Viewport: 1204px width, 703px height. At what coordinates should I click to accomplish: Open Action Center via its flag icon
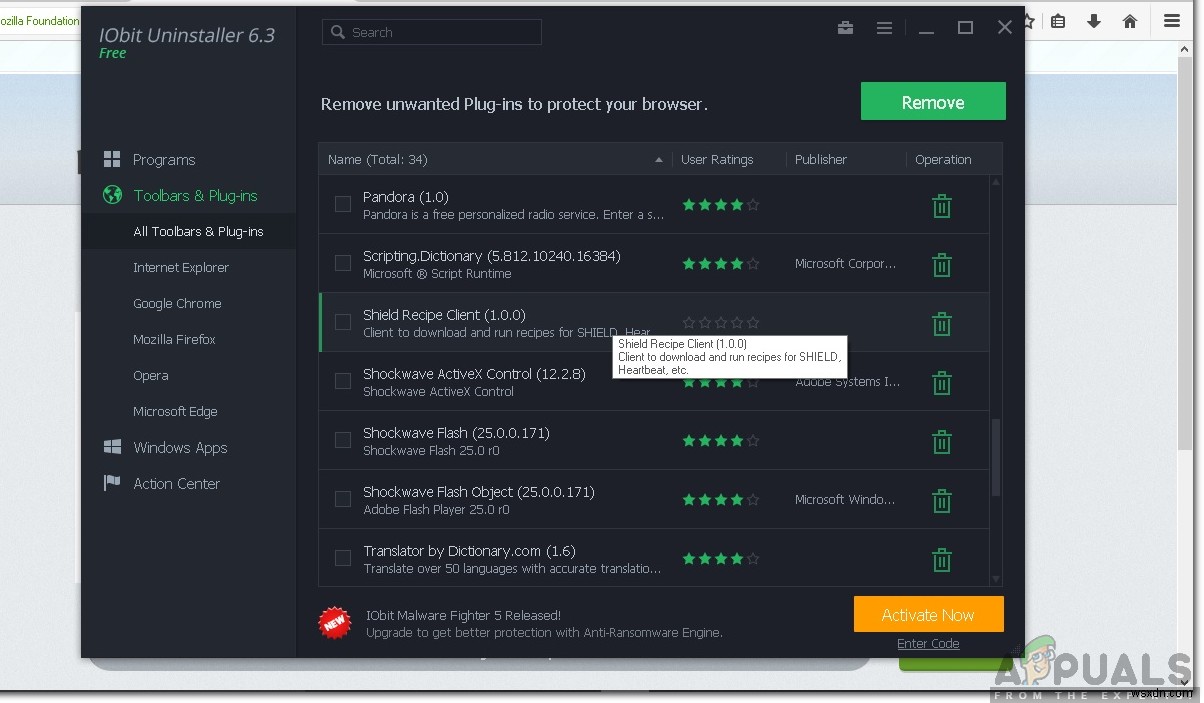[x=113, y=483]
